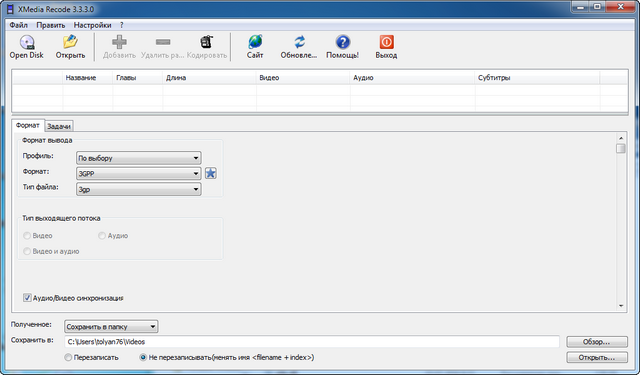
Task: Click the Обзор... button
Action: tap(597, 342)
